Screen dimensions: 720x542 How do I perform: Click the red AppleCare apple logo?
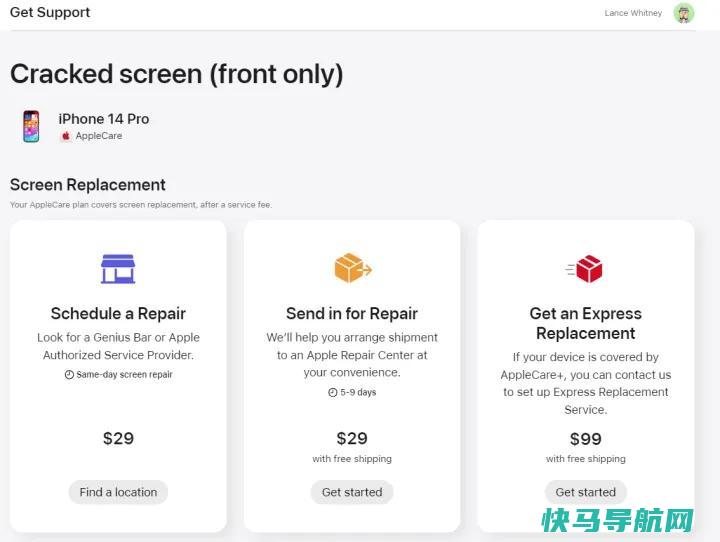(x=66, y=136)
